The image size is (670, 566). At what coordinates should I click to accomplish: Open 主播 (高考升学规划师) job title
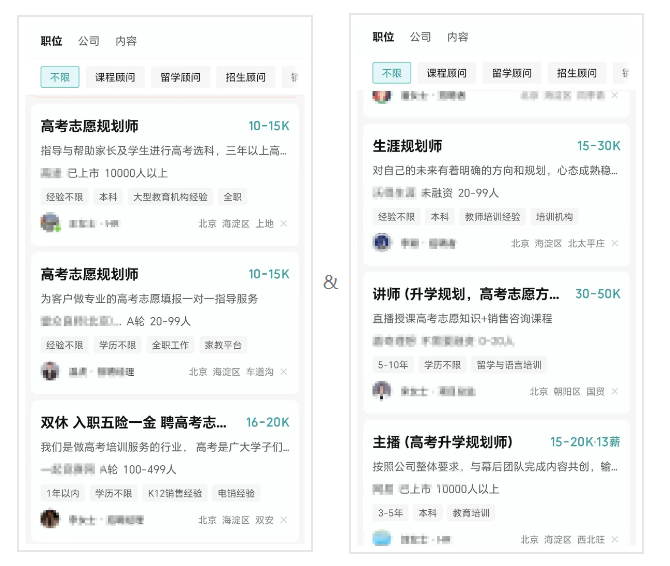click(x=442, y=442)
